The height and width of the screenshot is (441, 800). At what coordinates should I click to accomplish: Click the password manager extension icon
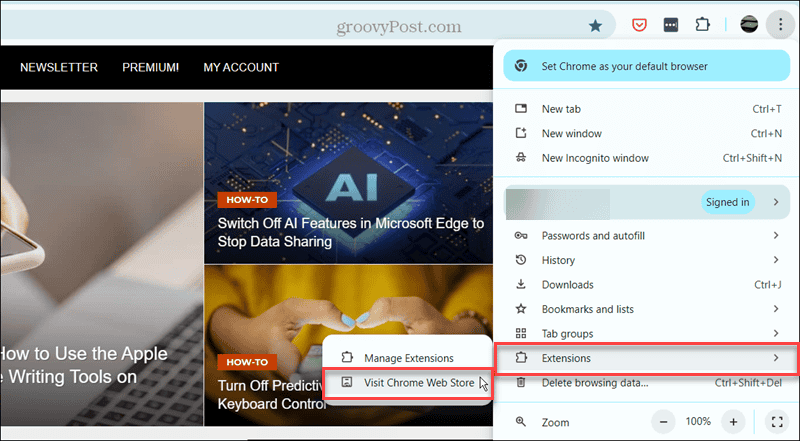671,25
